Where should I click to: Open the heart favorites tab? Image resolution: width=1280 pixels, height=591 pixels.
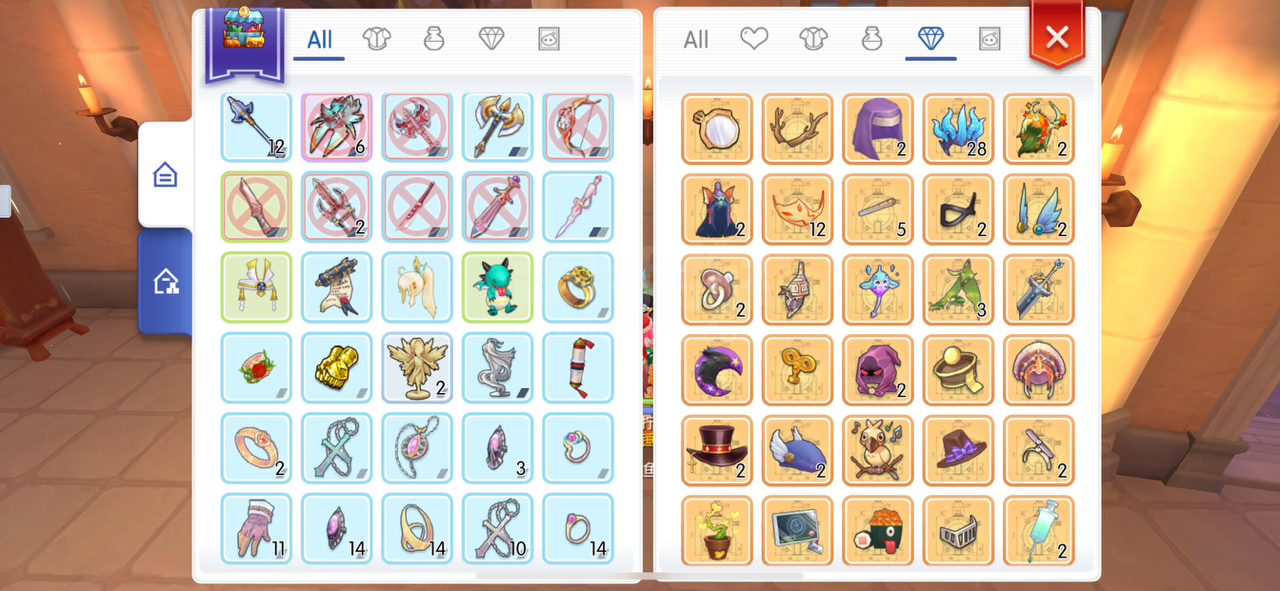[x=754, y=39]
